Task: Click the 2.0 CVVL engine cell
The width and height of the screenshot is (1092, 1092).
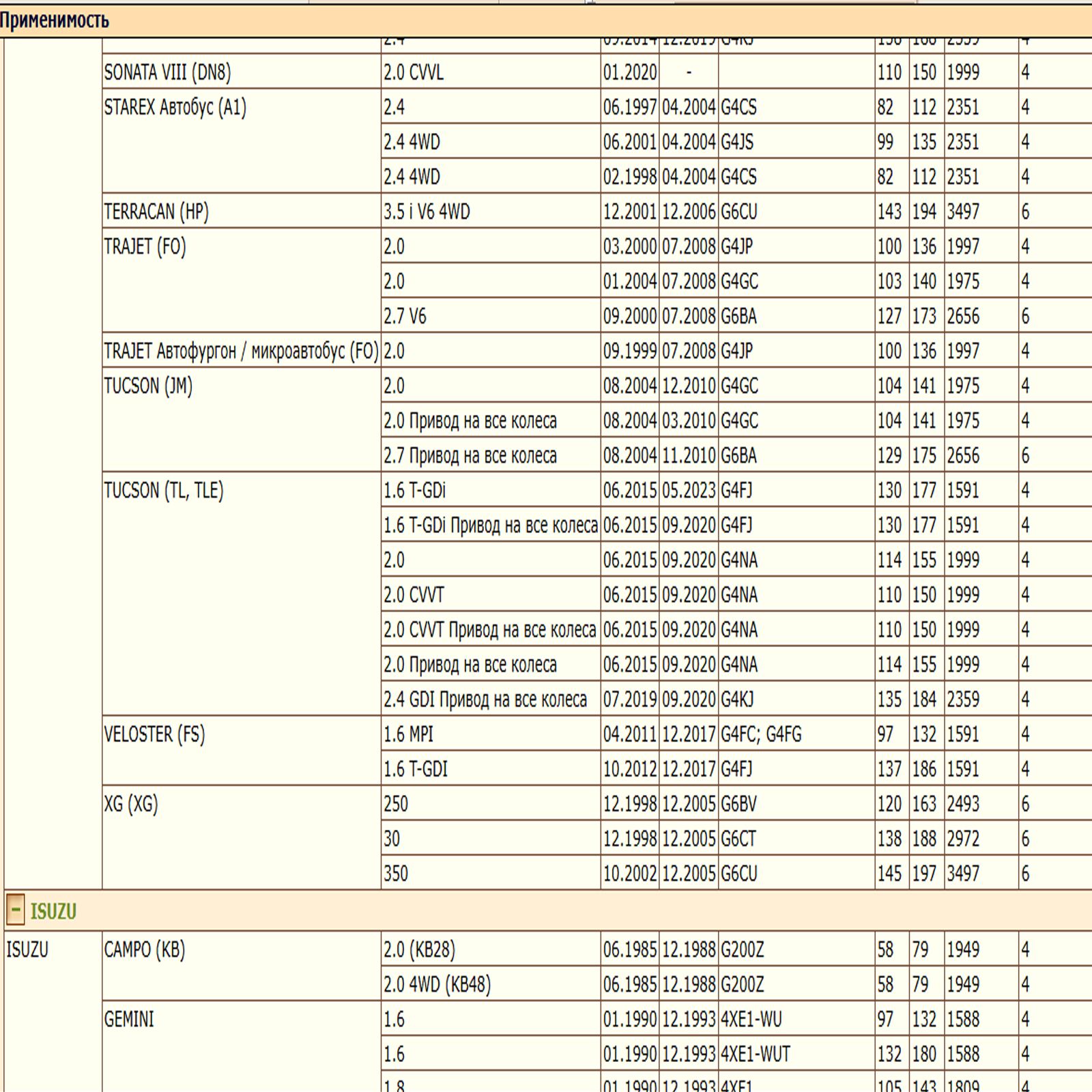Action: coord(414,72)
